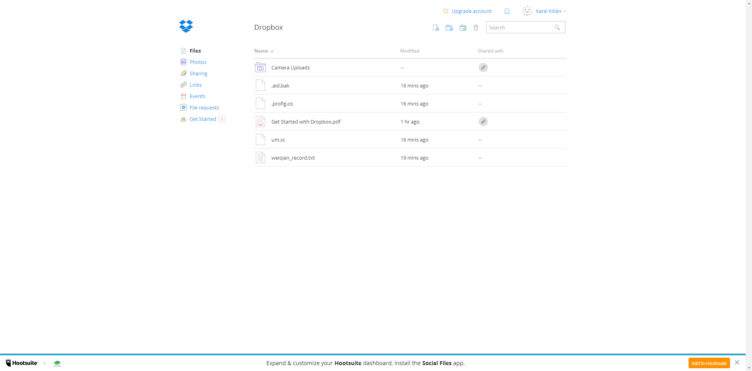
Task: Click the Search input field
Action: click(526, 28)
